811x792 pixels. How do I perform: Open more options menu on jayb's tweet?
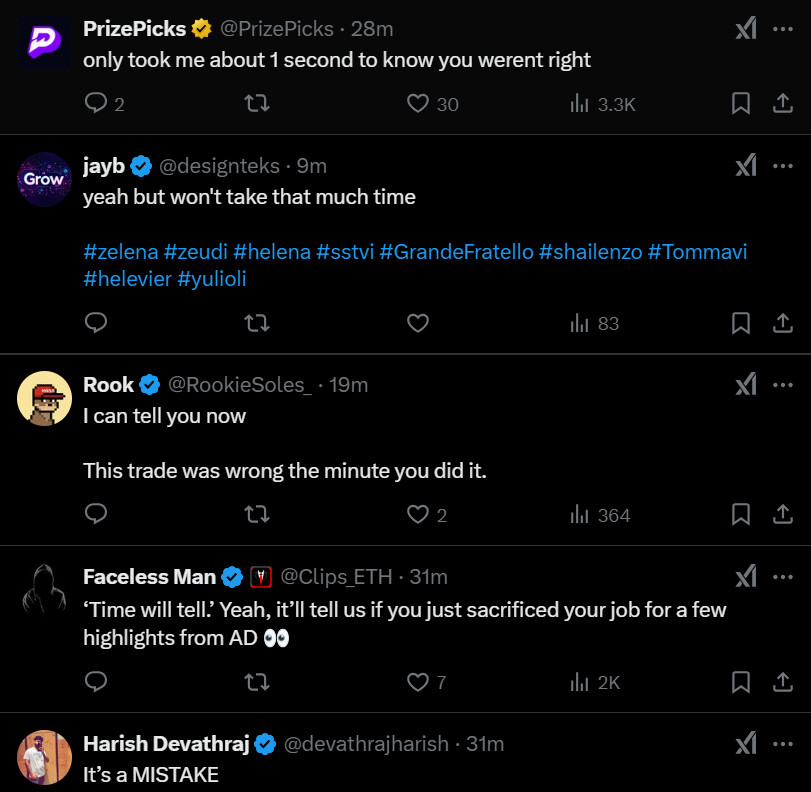pyautogui.click(x=783, y=165)
